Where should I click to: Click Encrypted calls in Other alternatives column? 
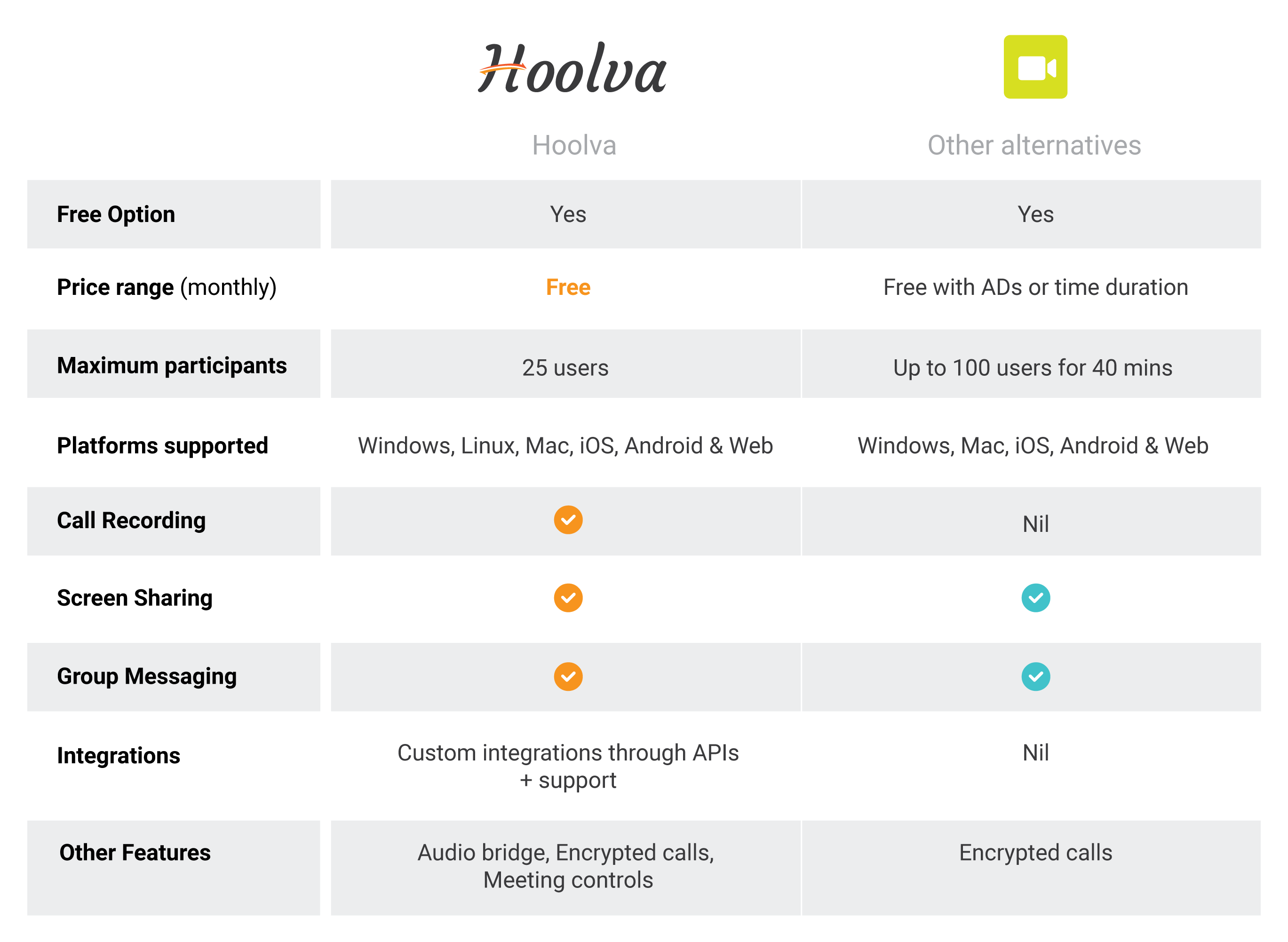coord(1035,853)
